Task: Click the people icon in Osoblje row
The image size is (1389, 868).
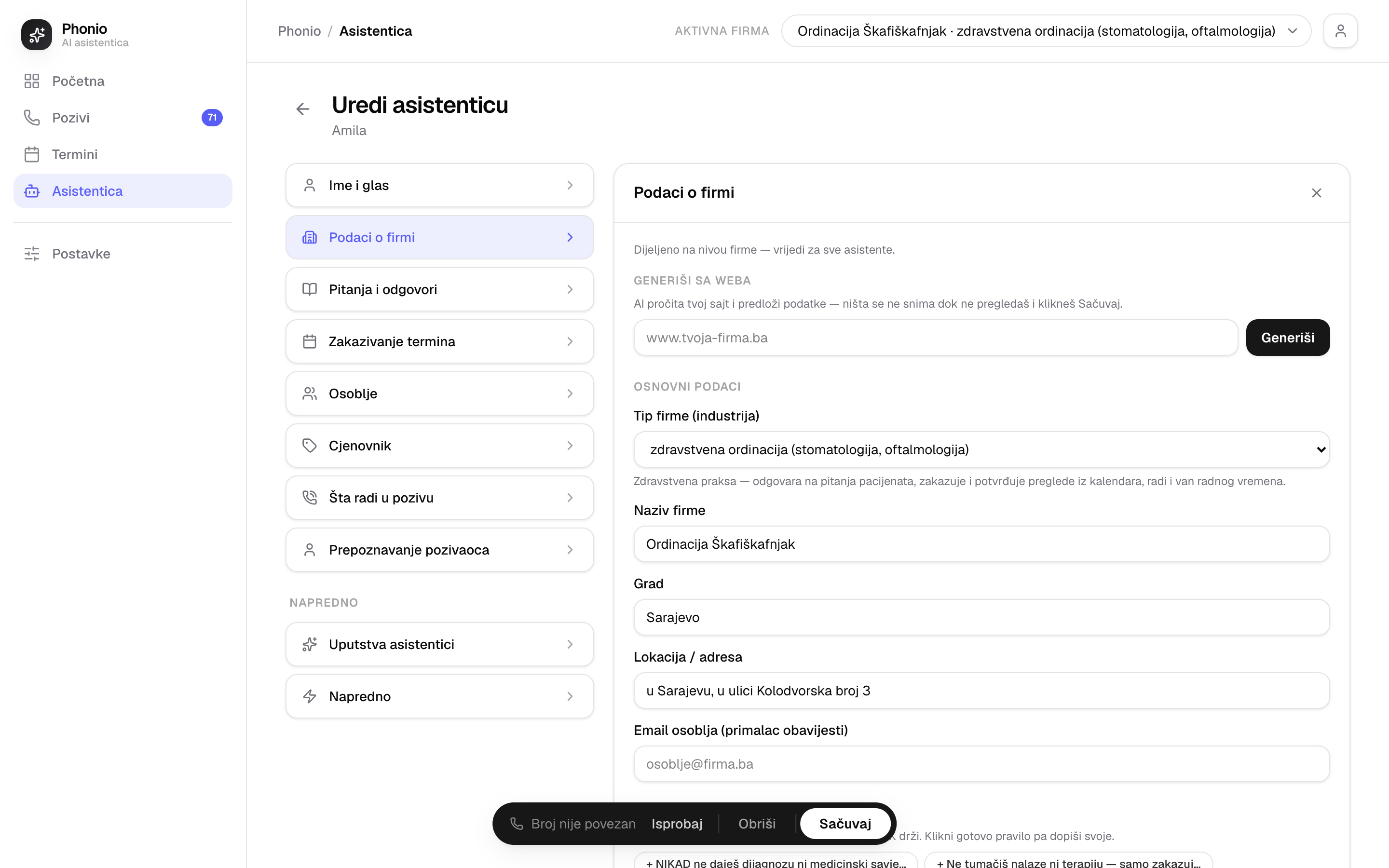Action: pos(309,394)
